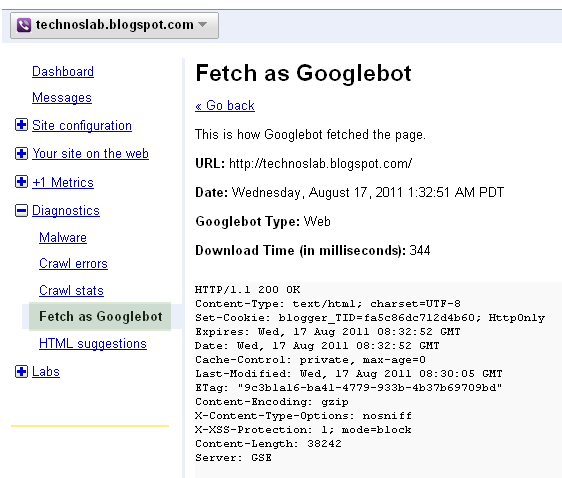Select the Fetch as Googlebot menu item
The image size is (562, 478).
(100, 316)
